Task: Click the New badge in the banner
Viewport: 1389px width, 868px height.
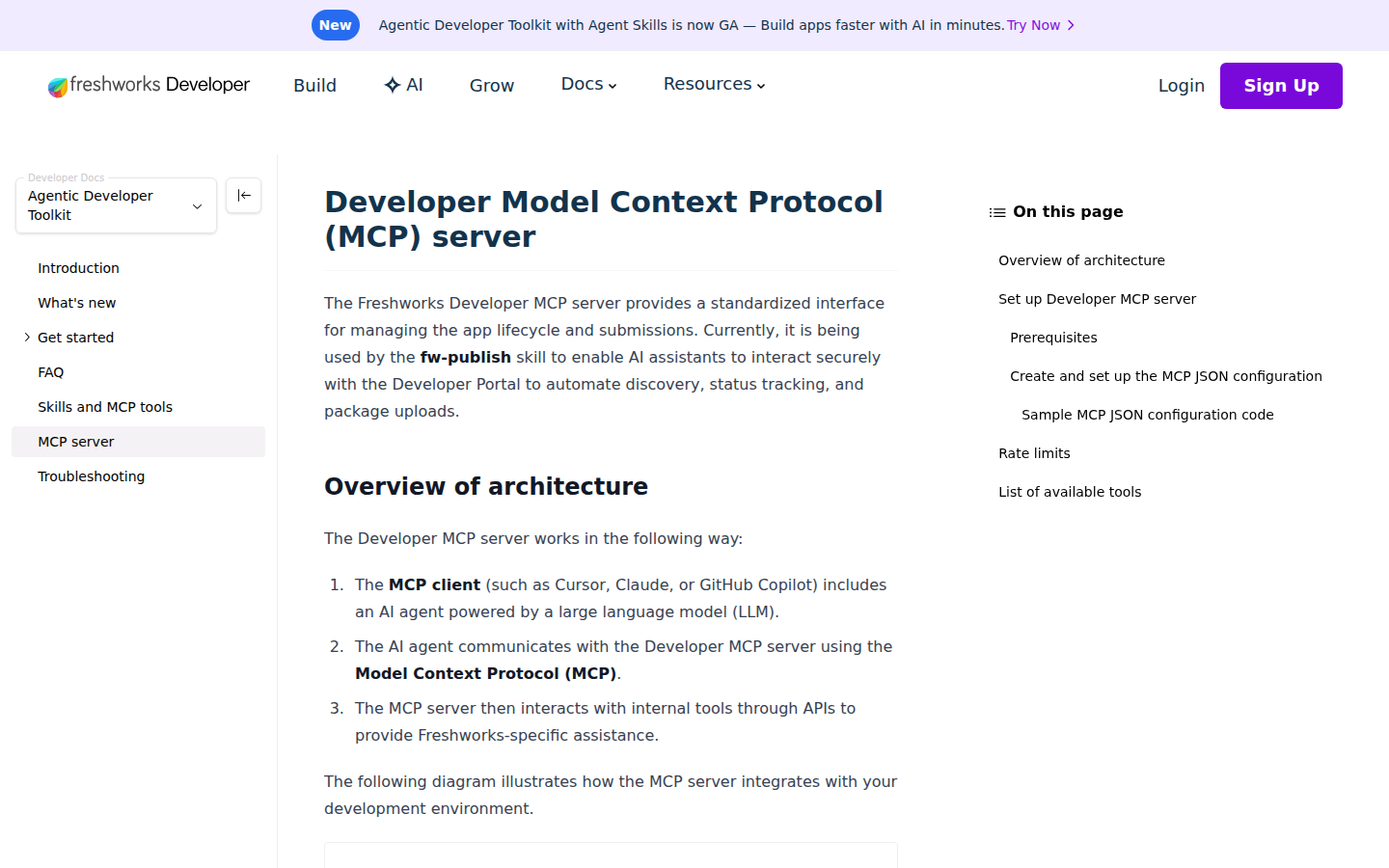Action: (x=336, y=25)
